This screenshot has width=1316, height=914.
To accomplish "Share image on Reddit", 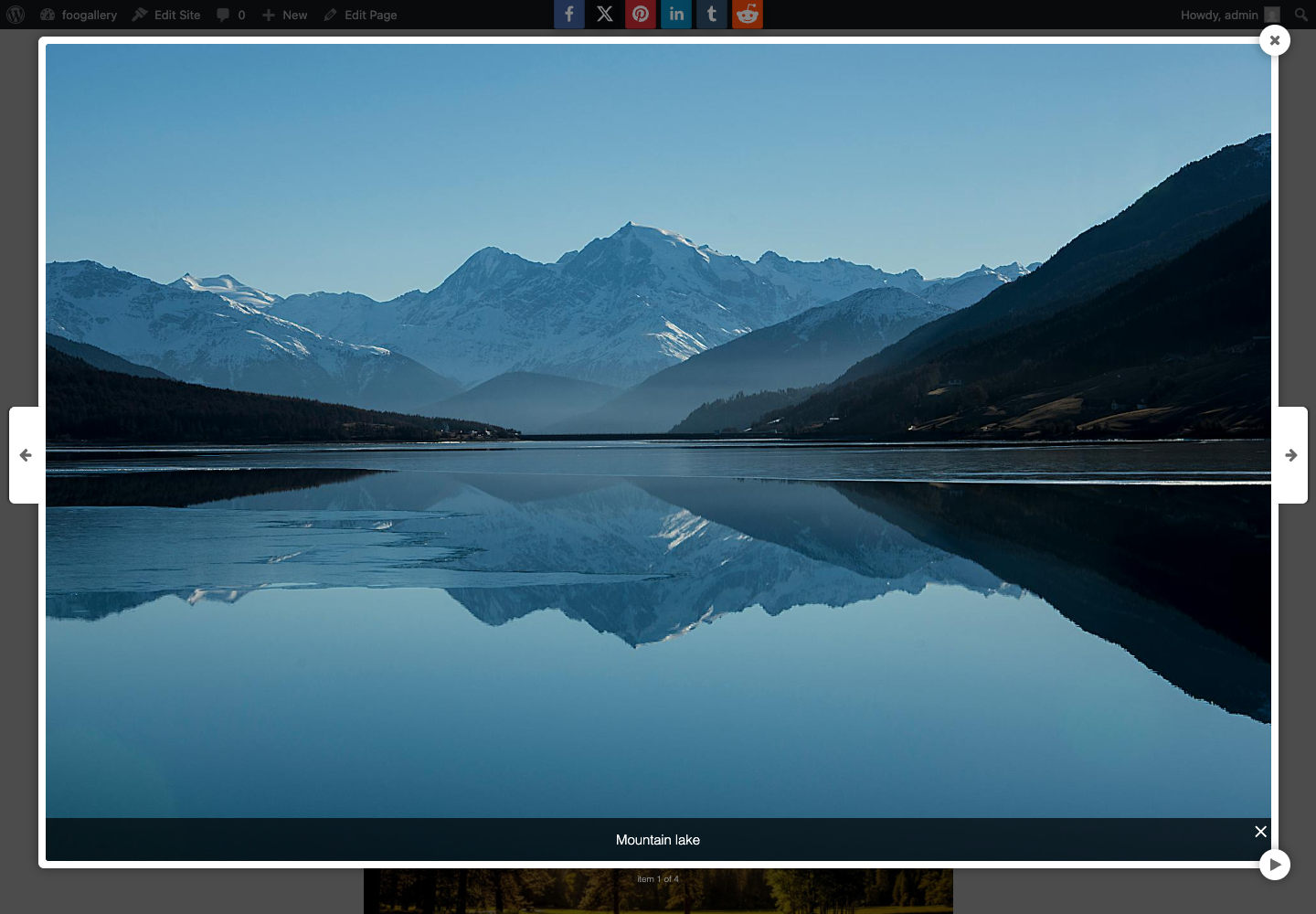I will coord(748,14).
